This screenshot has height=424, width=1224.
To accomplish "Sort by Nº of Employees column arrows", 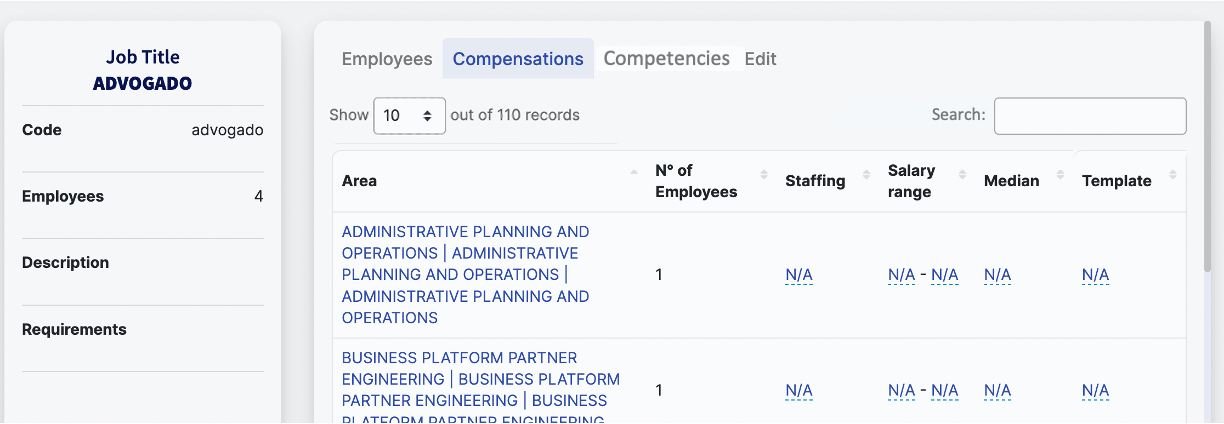I will click(x=764, y=174).
